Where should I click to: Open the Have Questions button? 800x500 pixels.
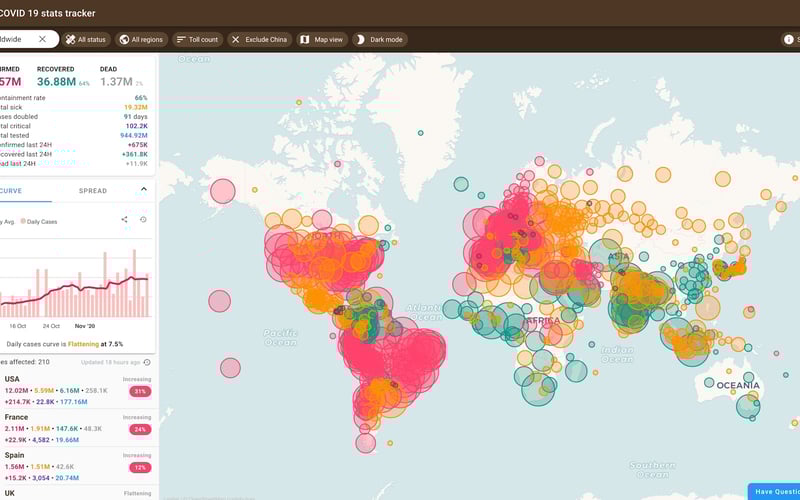point(776,492)
